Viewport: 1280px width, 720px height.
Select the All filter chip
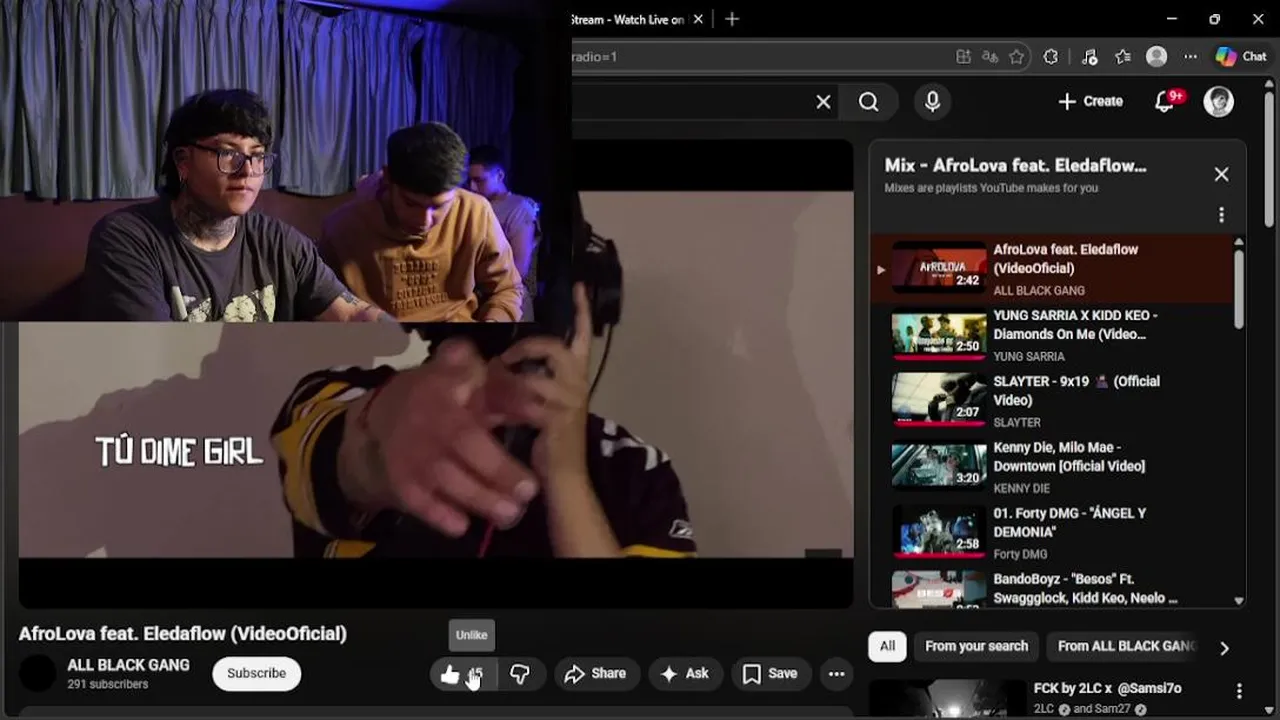[x=887, y=646]
